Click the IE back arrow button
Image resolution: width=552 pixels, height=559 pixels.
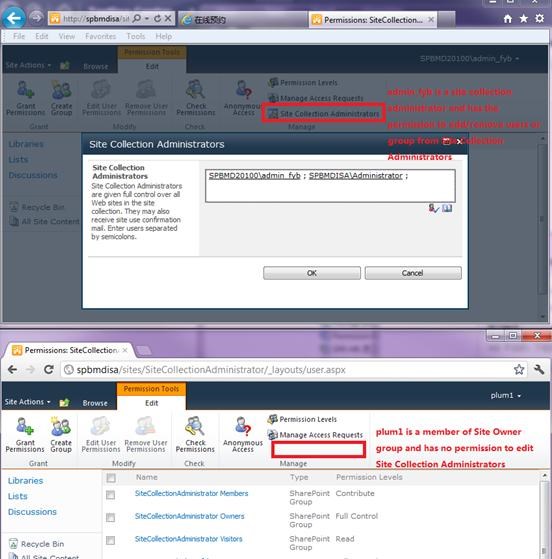pos(14,18)
